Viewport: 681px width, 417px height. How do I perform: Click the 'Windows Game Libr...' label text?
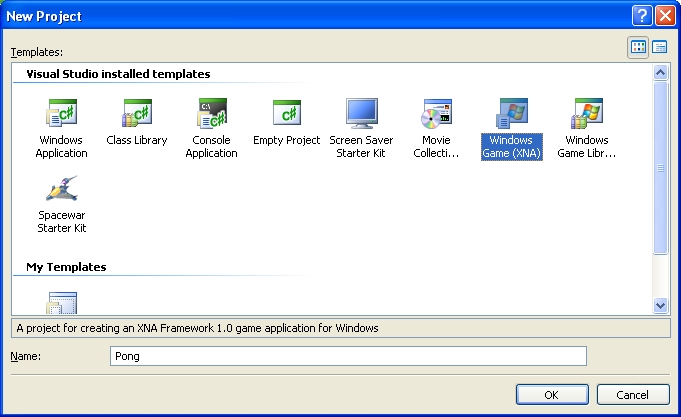click(587, 146)
